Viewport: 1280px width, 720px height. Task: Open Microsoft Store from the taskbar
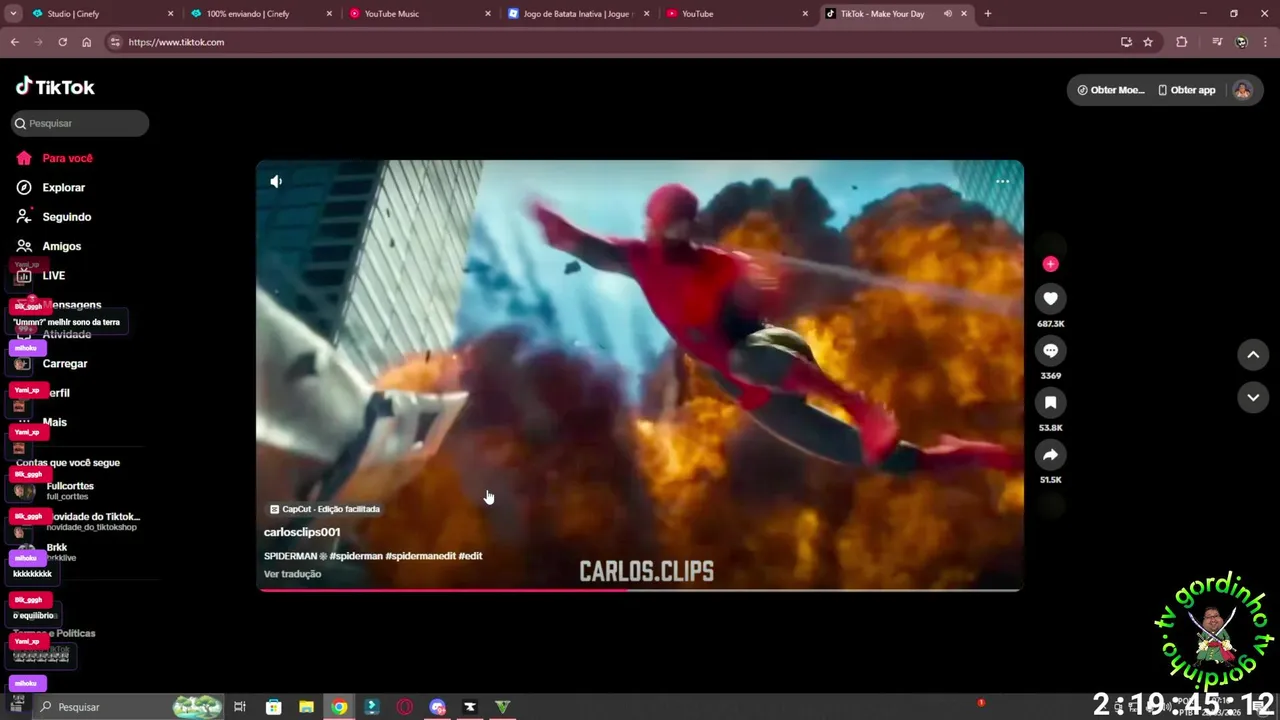[x=273, y=707]
